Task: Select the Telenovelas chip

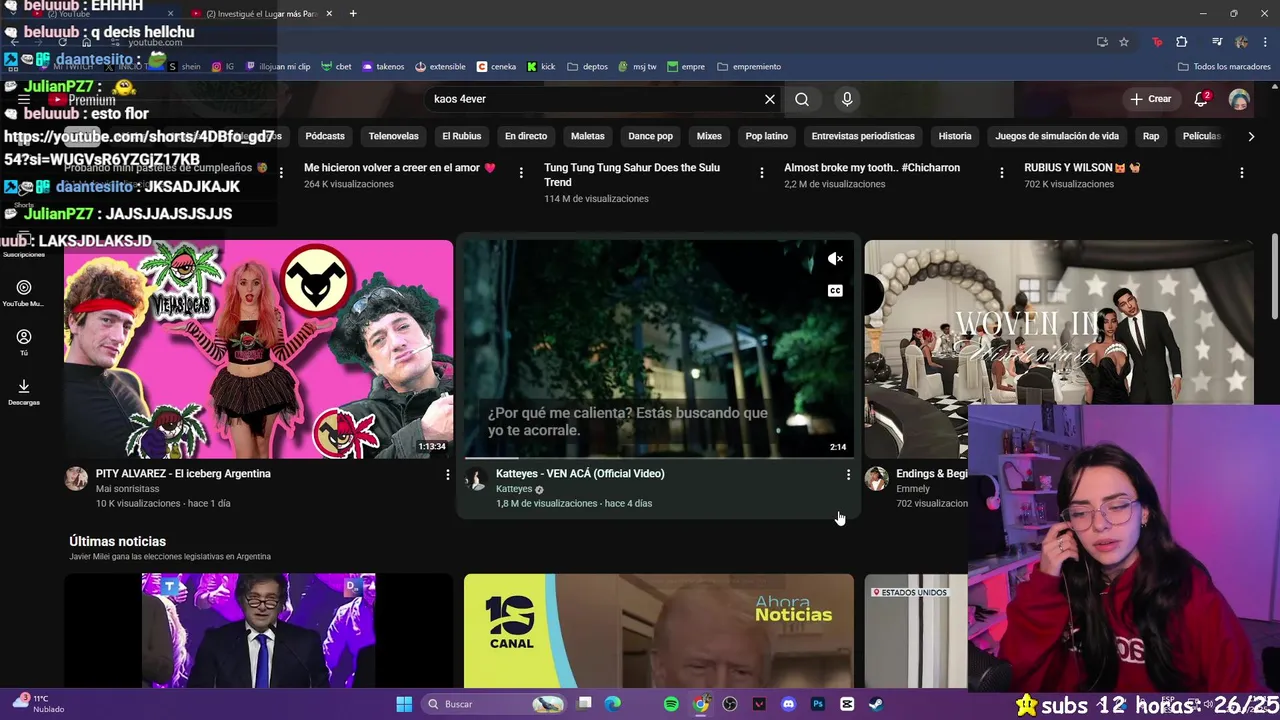Action: click(394, 136)
